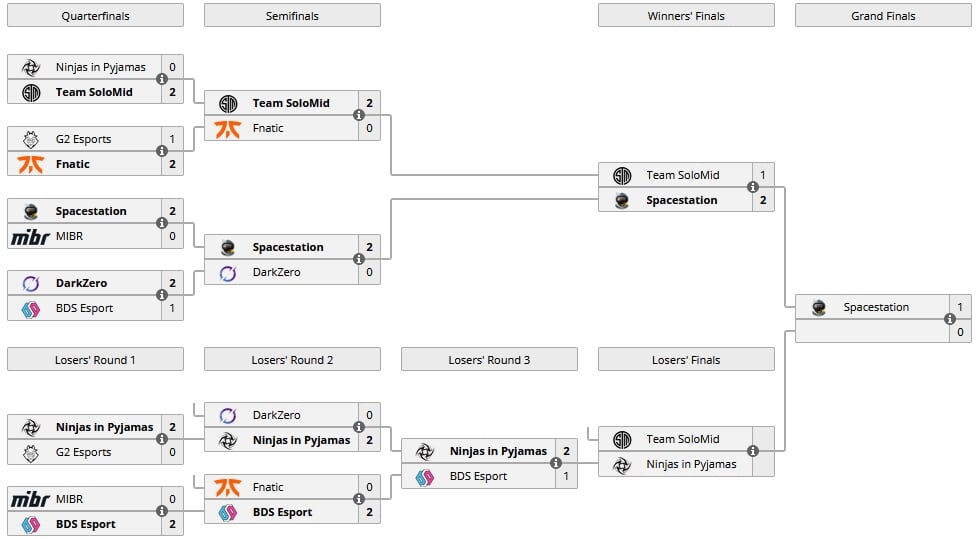Select the Losers' Round 3 header
Image resolution: width=980 pixels, height=539 pixels.
click(x=489, y=360)
